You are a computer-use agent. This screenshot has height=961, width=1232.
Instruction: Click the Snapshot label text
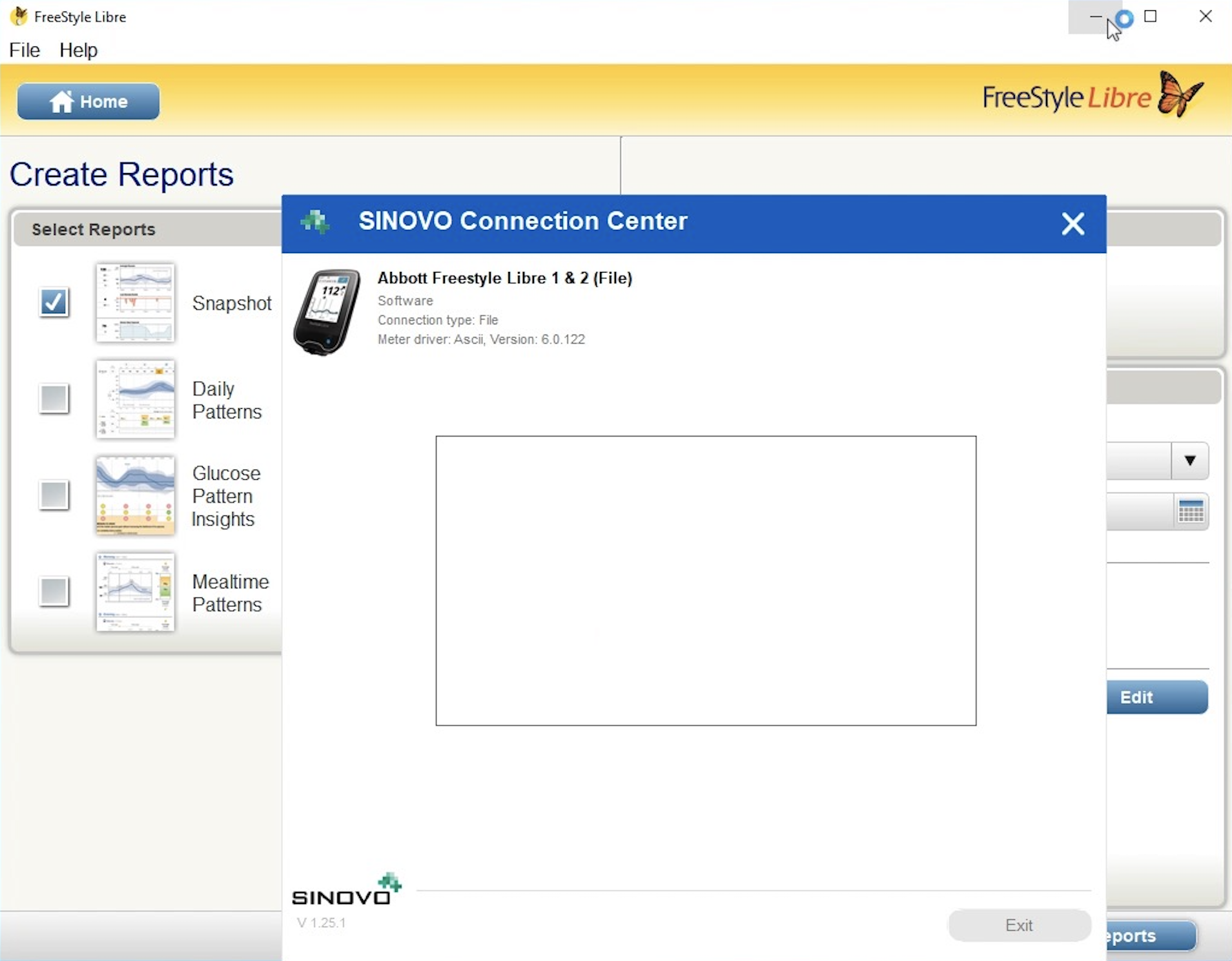tap(232, 303)
